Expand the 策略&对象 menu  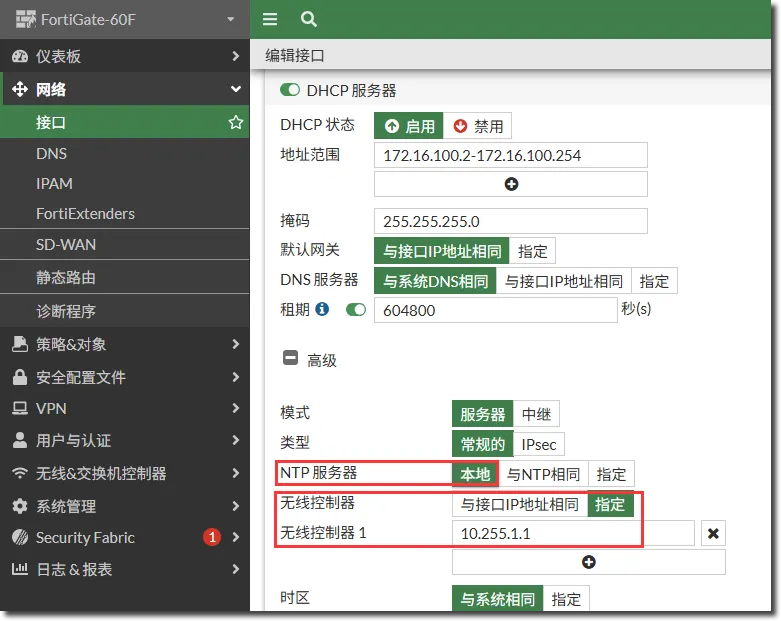click(x=124, y=344)
